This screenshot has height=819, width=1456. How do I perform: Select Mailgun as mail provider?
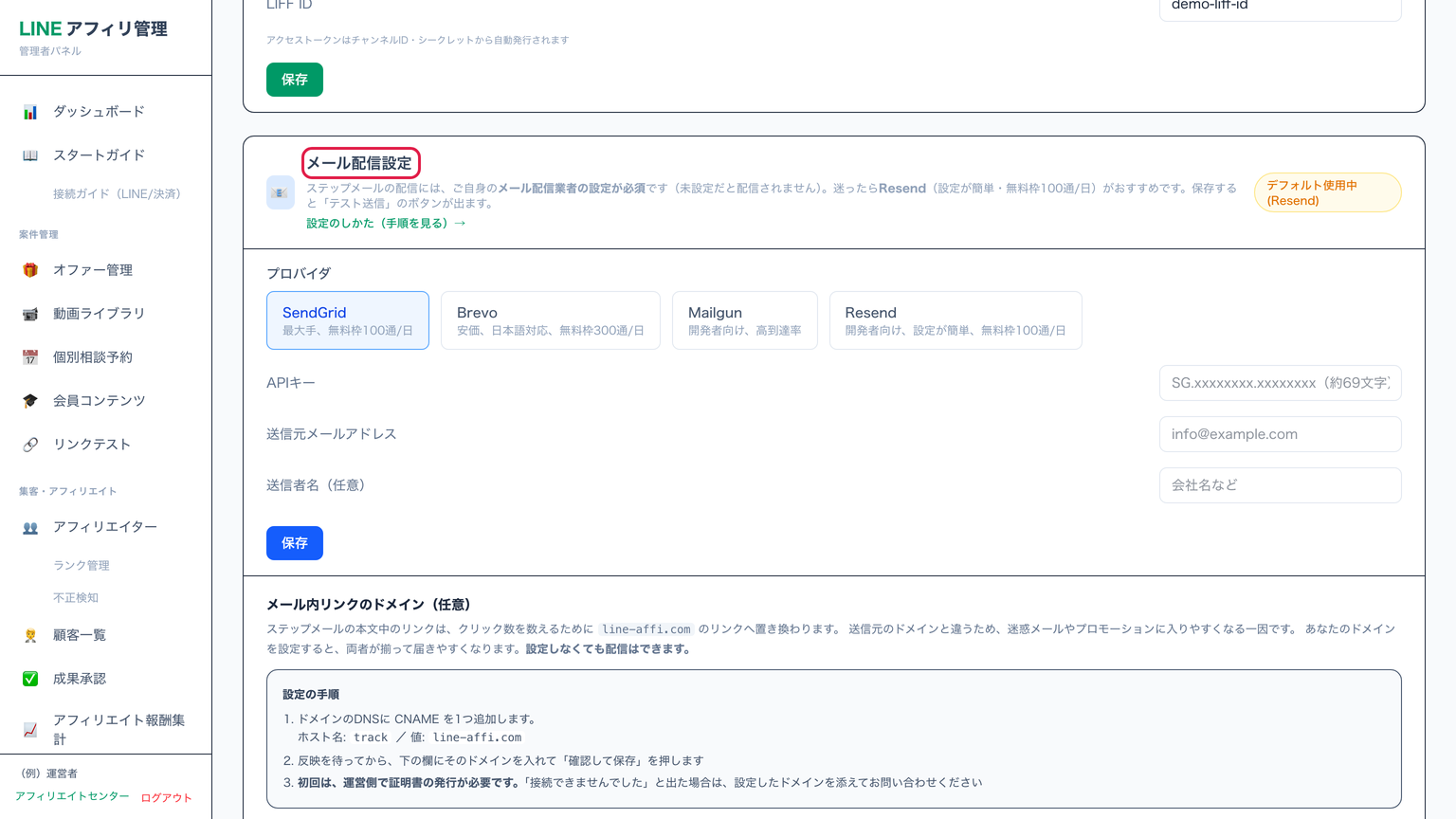745,320
